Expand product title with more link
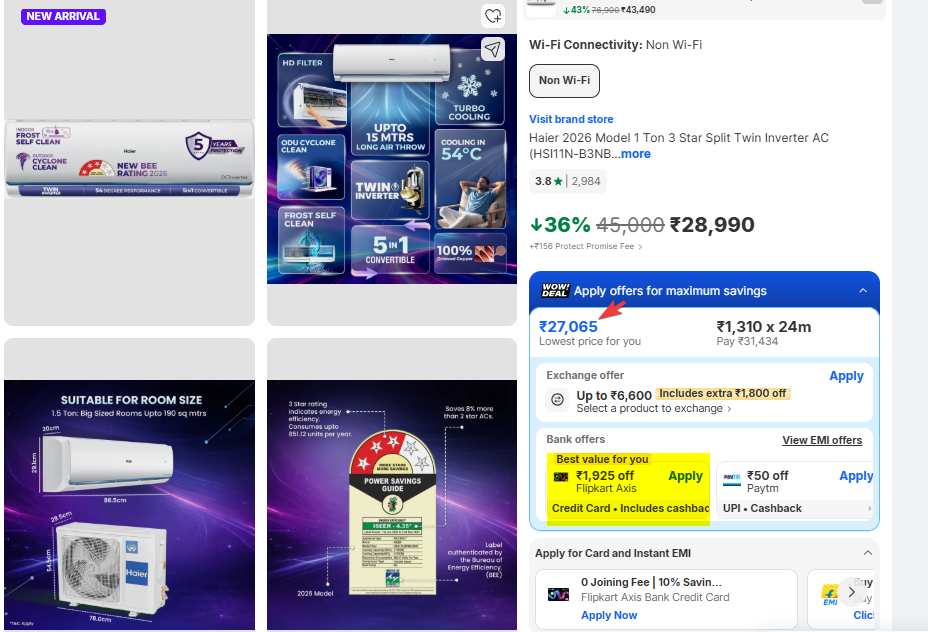The image size is (928, 632). click(x=636, y=154)
